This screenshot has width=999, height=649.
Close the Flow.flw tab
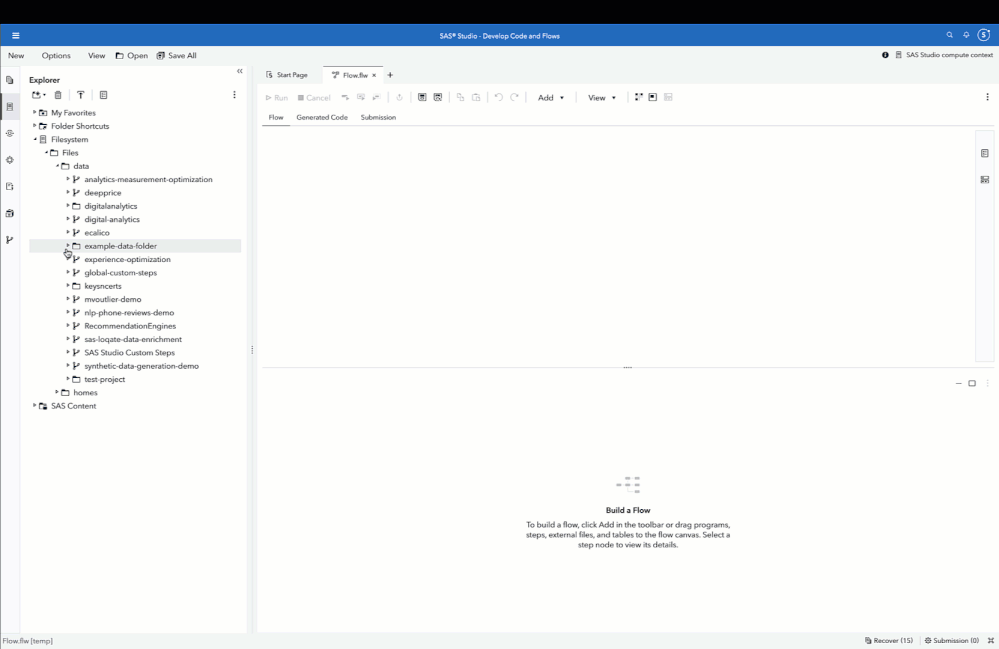point(374,75)
